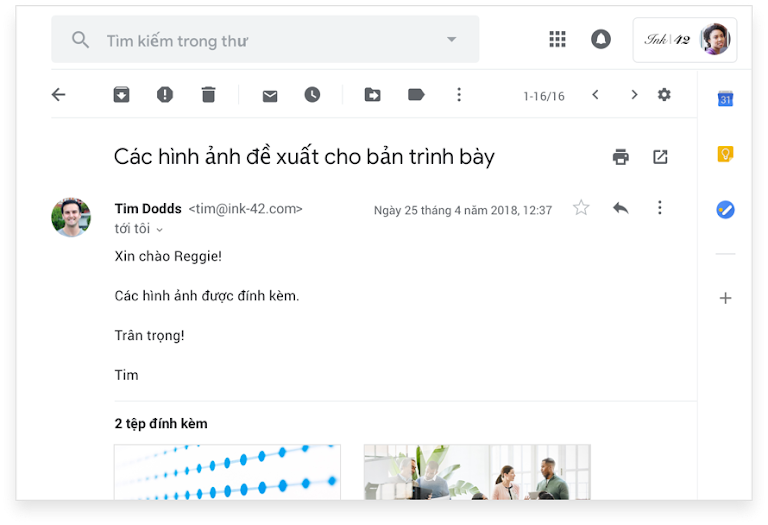
Task: Open the Google apps grid menu
Action: tap(557, 40)
